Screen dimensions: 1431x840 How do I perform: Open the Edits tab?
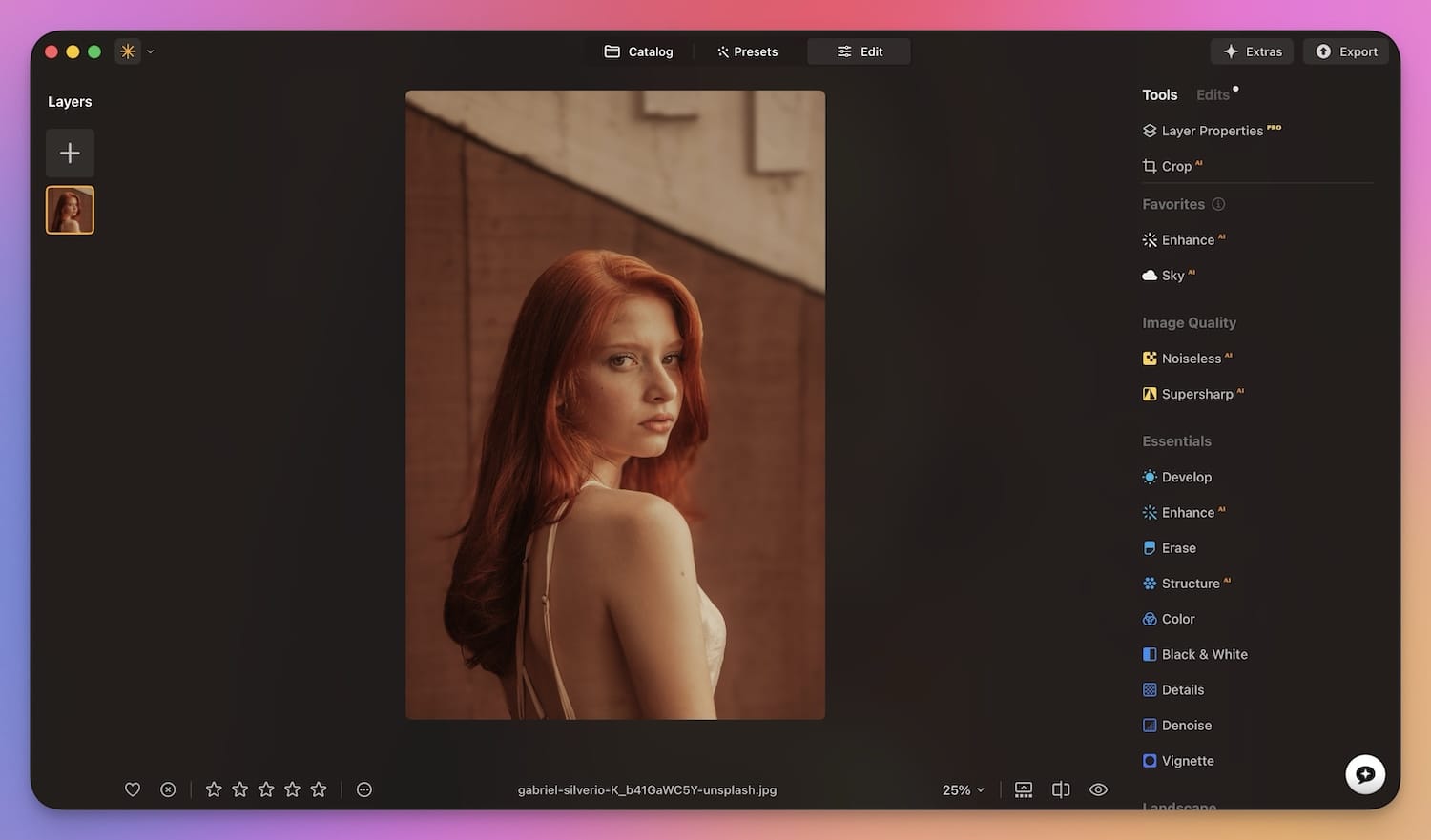(x=1213, y=94)
